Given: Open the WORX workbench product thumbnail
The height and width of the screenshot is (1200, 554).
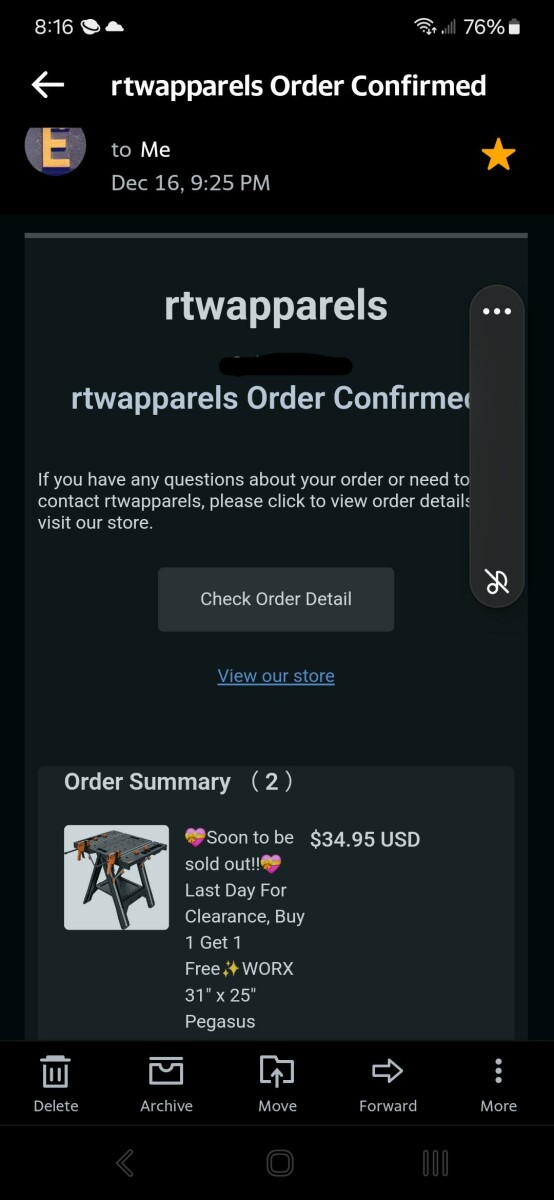Looking at the screenshot, I should (116, 877).
